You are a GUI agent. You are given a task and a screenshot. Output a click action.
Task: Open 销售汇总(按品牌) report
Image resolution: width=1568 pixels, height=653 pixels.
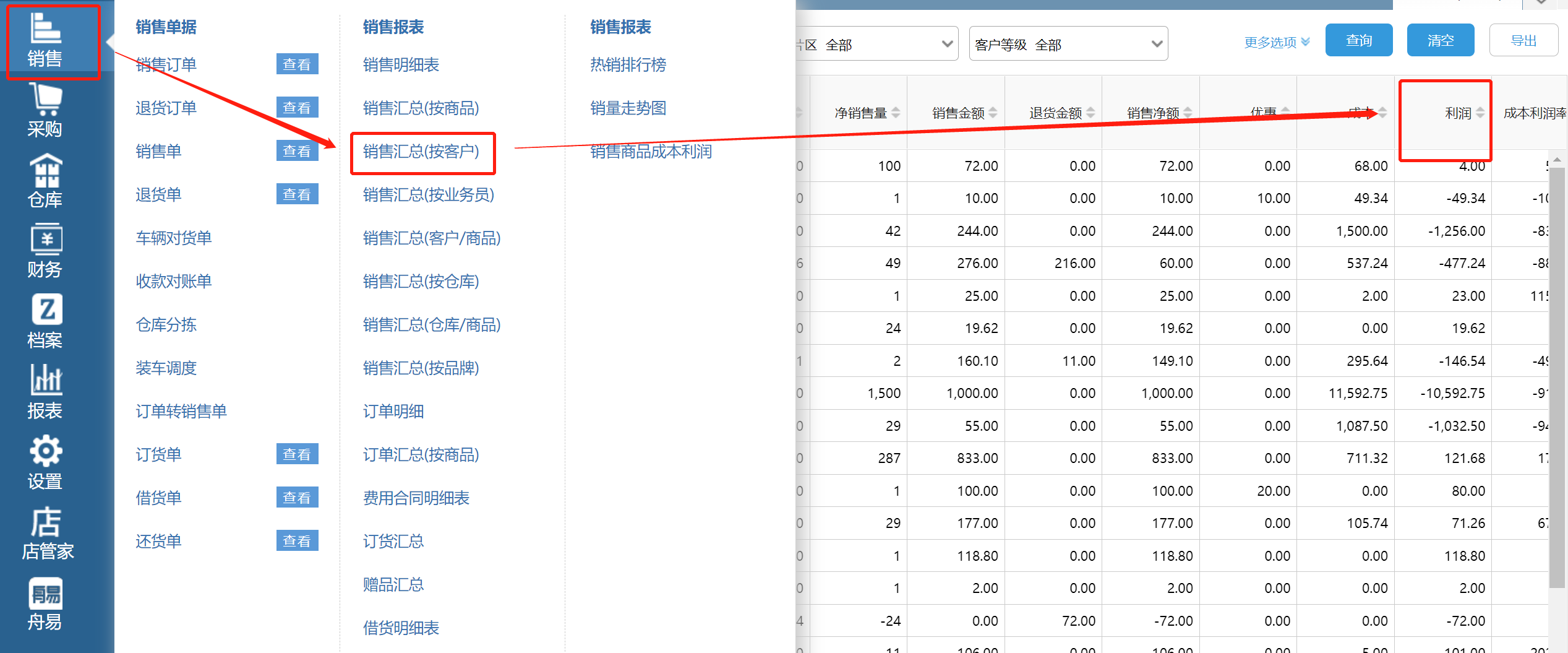[421, 368]
